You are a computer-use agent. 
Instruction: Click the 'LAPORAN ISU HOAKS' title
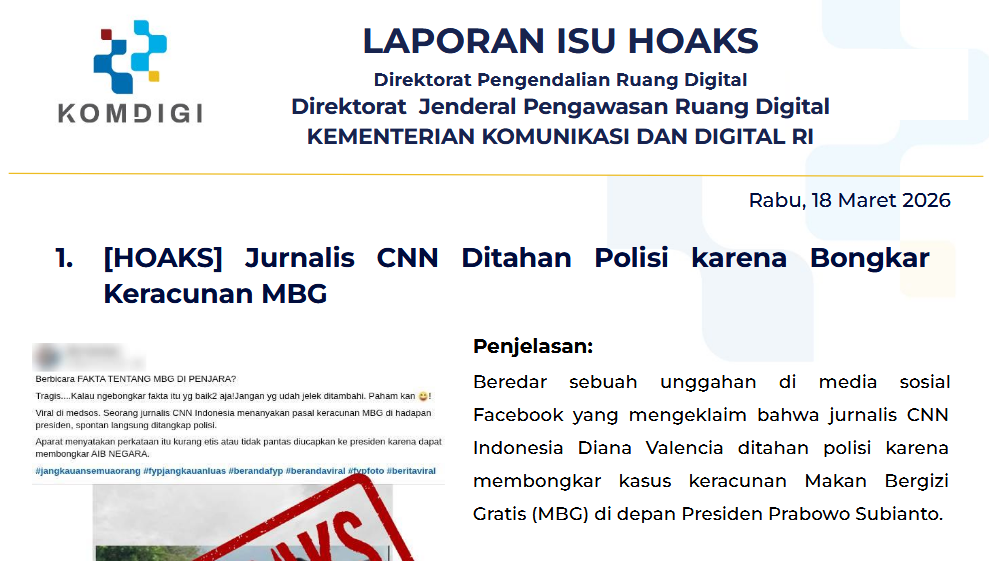560,41
